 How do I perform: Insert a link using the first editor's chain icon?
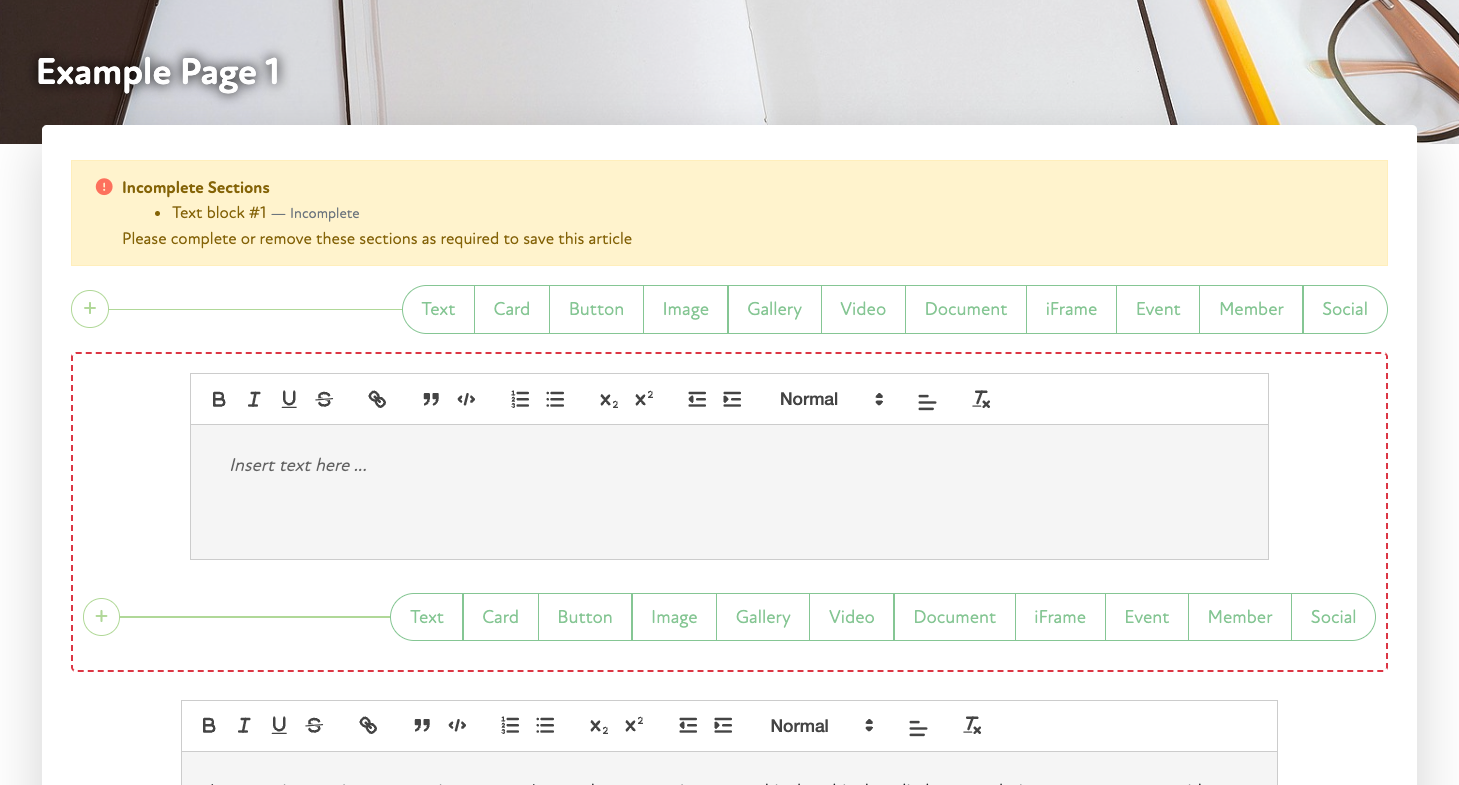pyautogui.click(x=377, y=400)
